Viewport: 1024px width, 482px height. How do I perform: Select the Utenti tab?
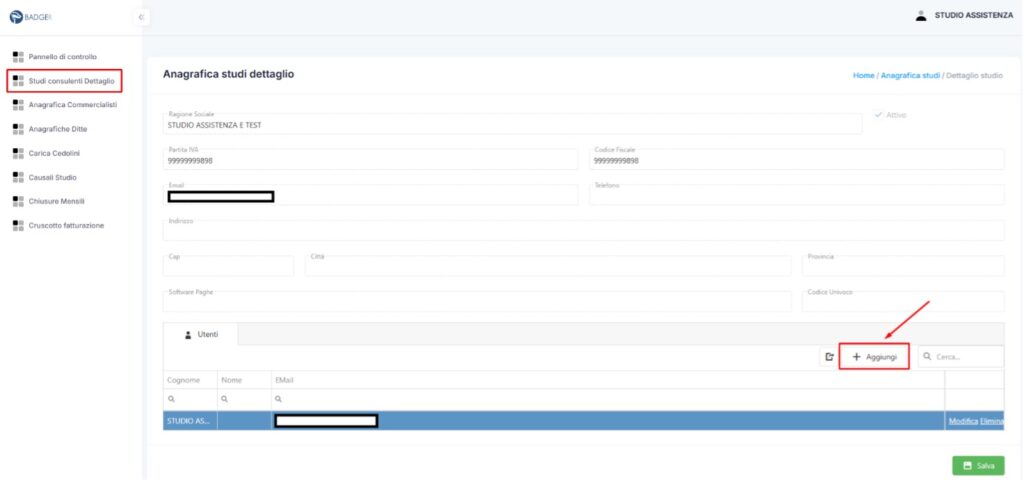point(201,335)
